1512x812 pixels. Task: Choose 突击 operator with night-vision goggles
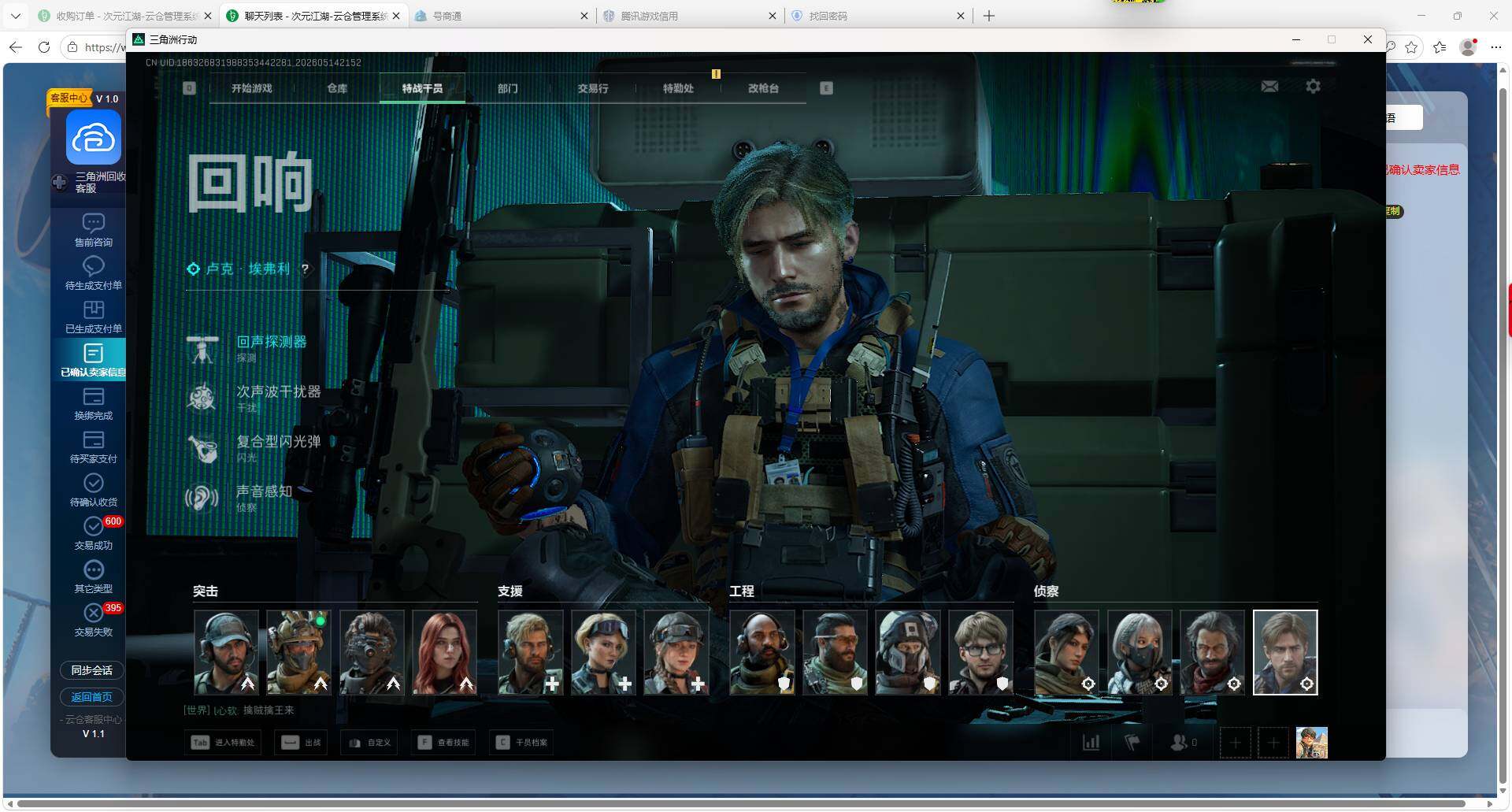point(372,652)
